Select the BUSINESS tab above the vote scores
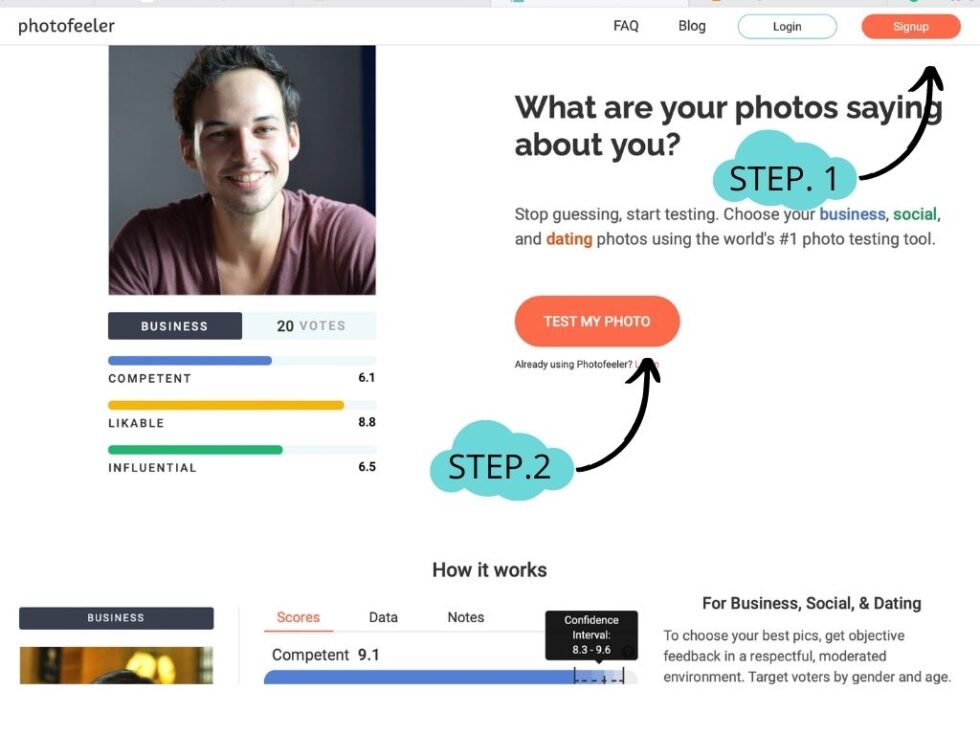 pyautogui.click(x=175, y=325)
